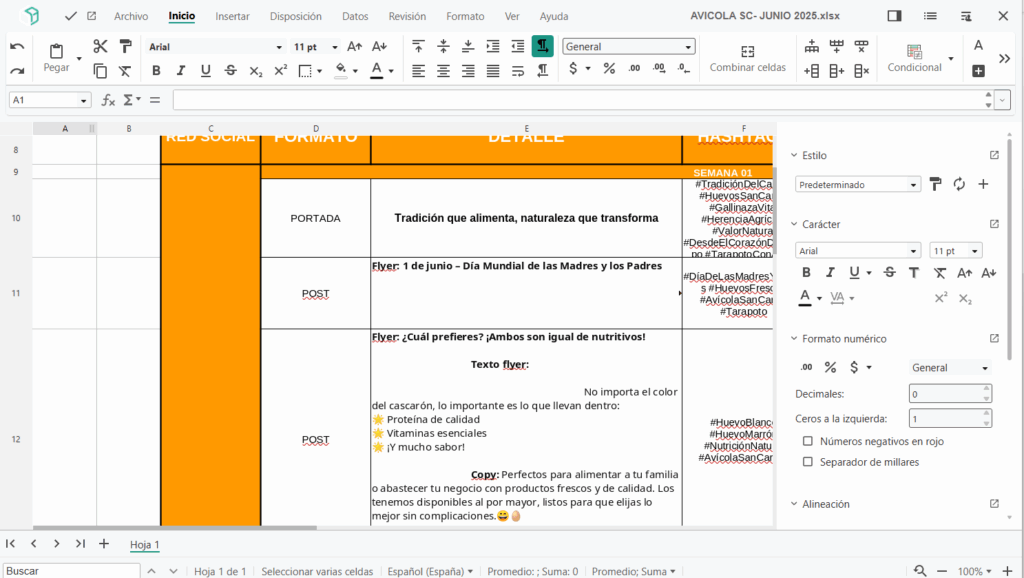
Task: Open the Insertar menu tab
Action: [233, 16]
